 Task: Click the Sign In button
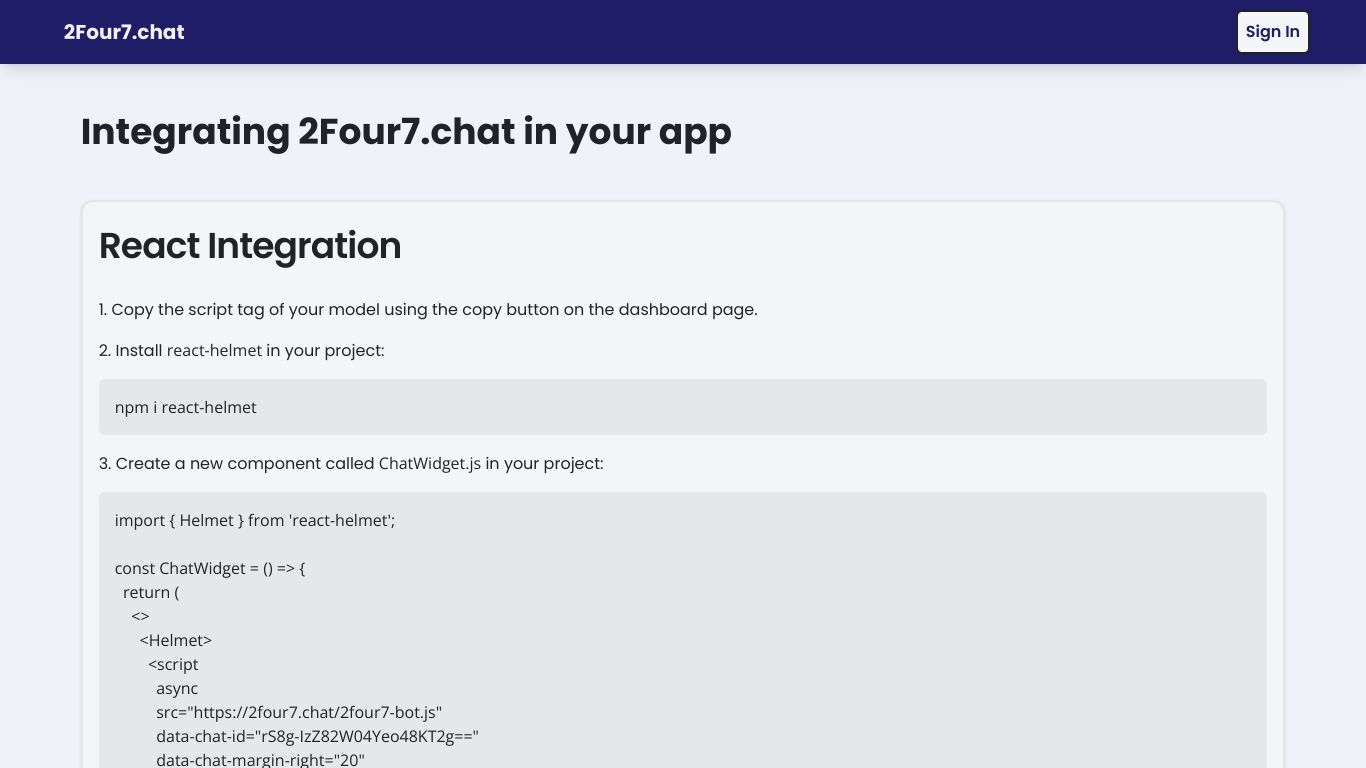[x=1272, y=32]
